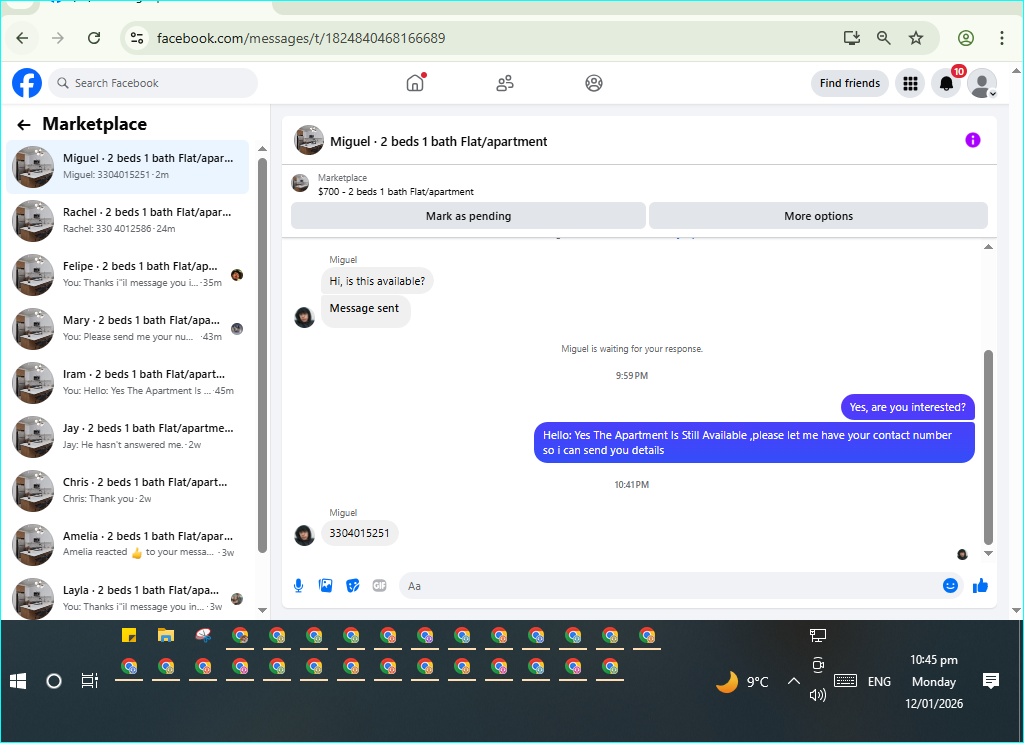Open File Explorer from taskbar
The height and width of the screenshot is (743, 1024).
166,635
